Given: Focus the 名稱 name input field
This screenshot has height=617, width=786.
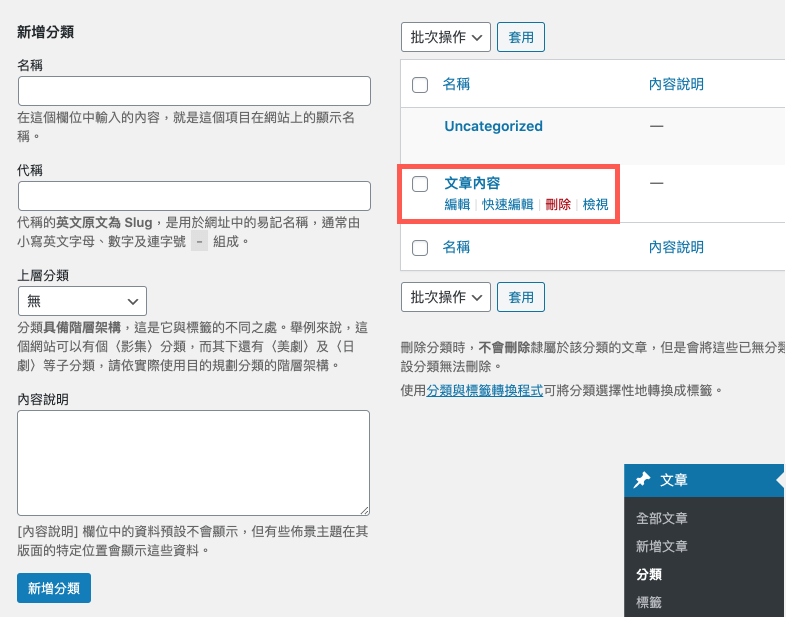Looking at the screenshot, I should coord(194,91).
